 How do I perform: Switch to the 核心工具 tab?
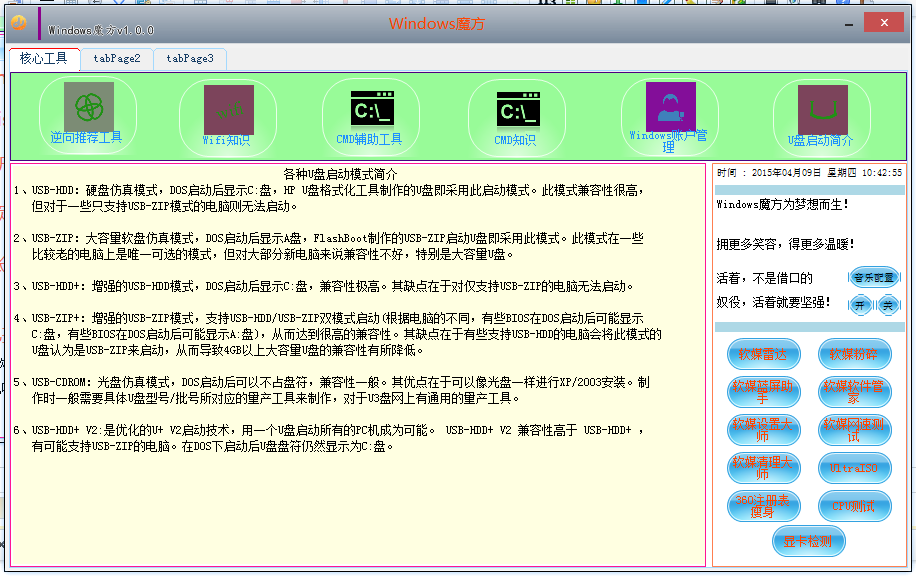point(44,59)
